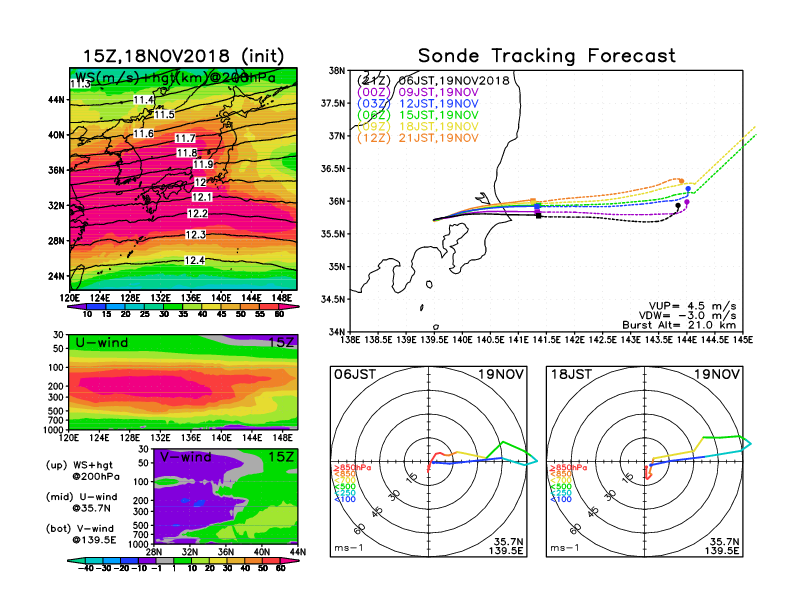Click "≥850hPa" legend in 06JST hodograph
Viewport: 792px width, 612px height.
click(352, 468)
